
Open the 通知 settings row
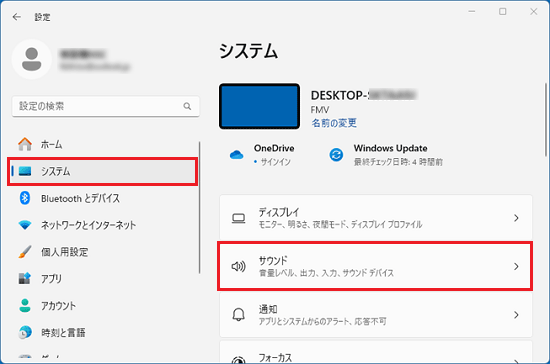(x=376, y=315)
